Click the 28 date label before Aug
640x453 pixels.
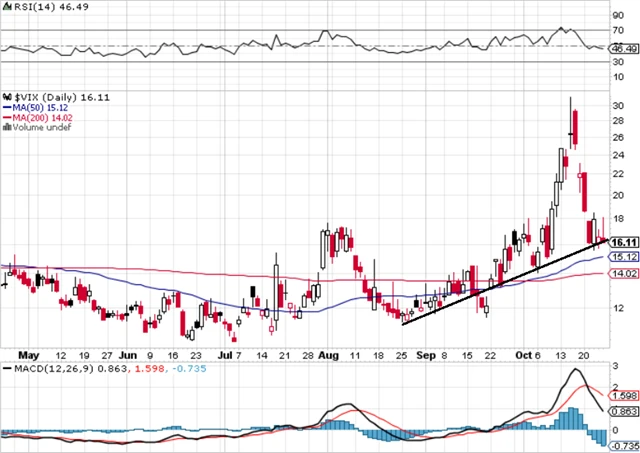tap(308, 356)
